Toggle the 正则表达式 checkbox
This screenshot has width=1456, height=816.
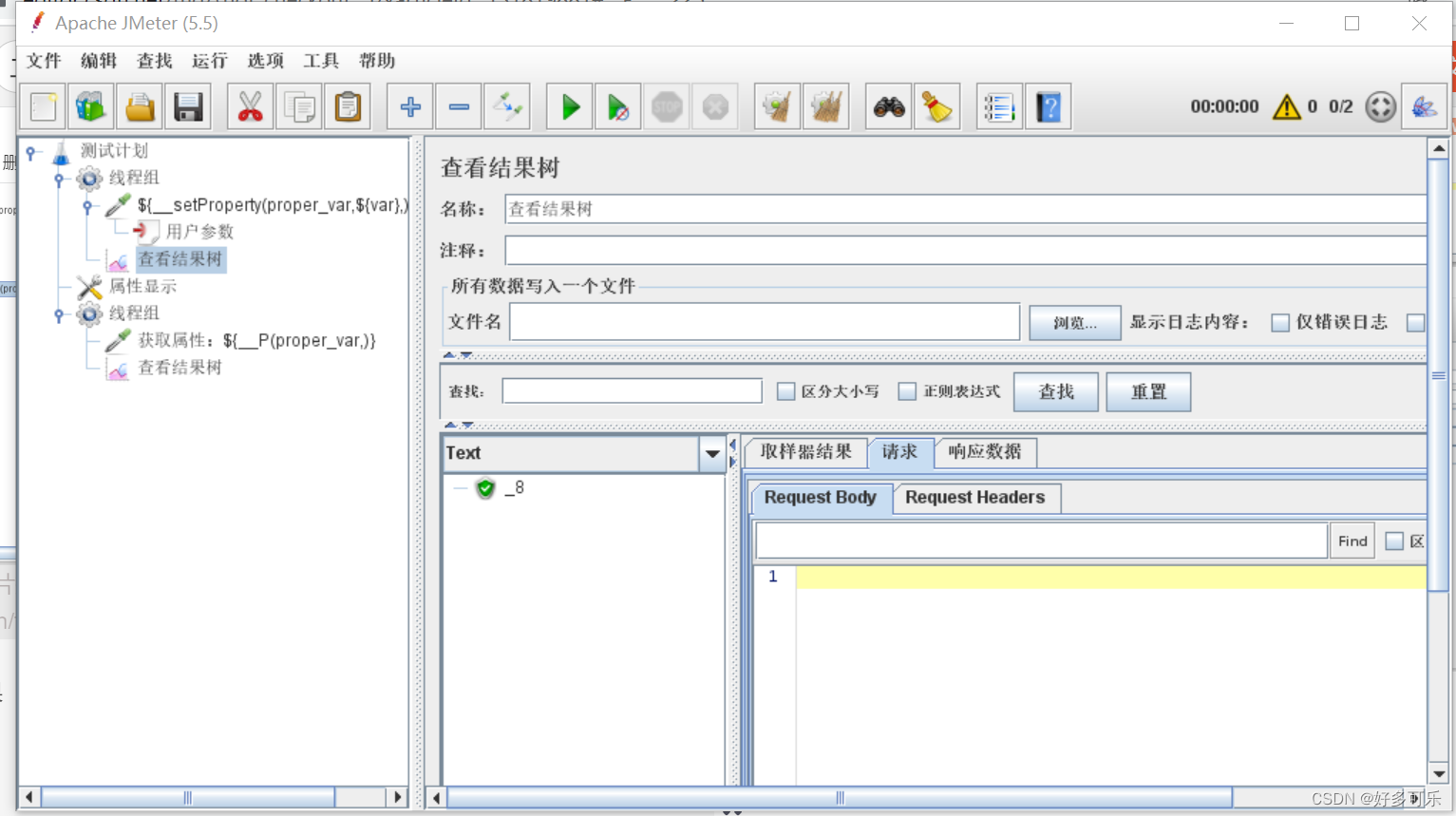click(907, 391)
